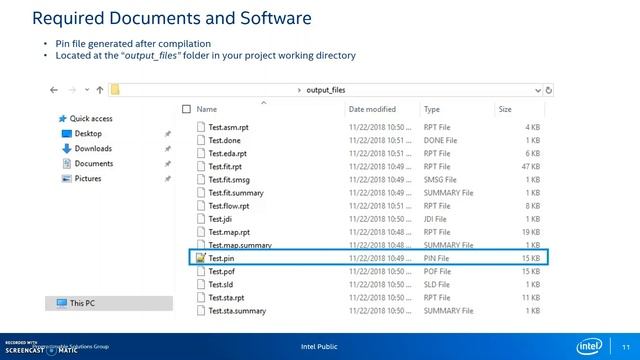
Task: Select the Test.jdi file
Action: click(x=220, y=219)
